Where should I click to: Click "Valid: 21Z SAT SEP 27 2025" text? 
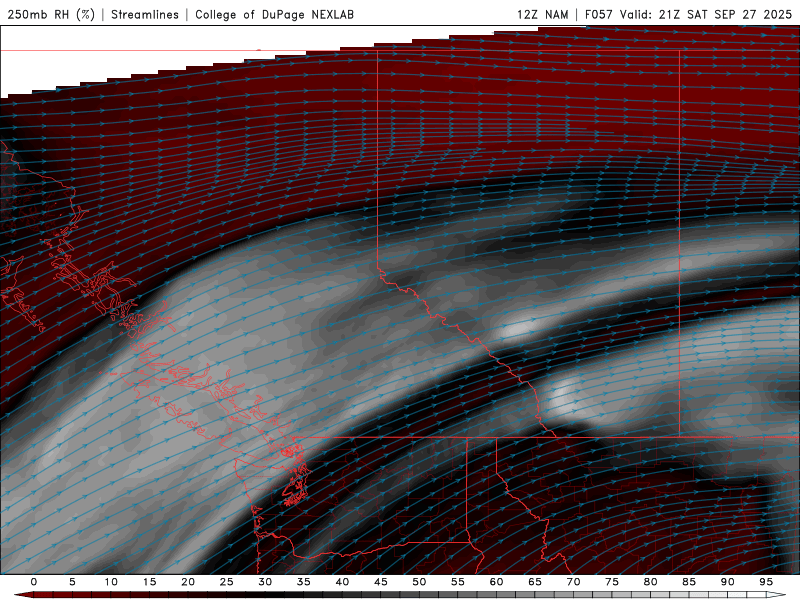[x=706, y=14]
